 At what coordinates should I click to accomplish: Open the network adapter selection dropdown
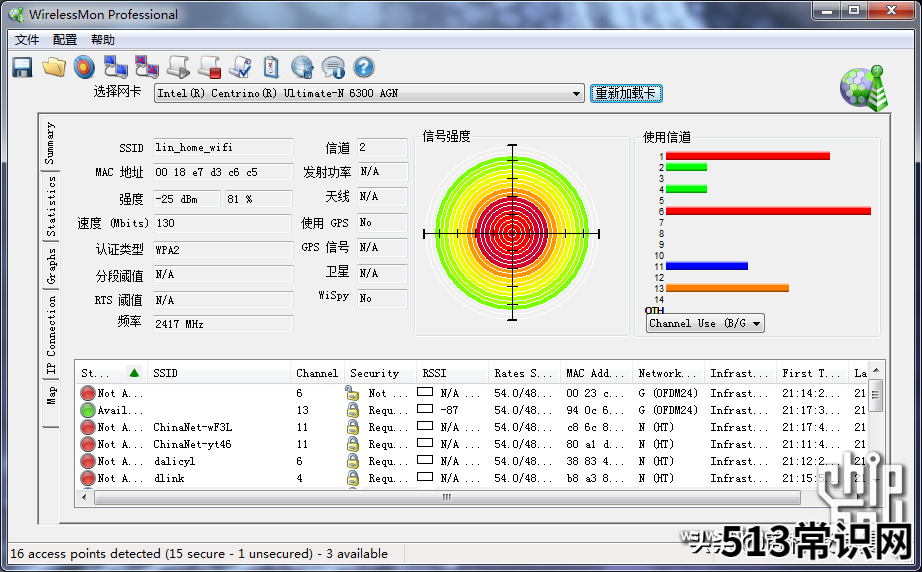tap(576, 93)
